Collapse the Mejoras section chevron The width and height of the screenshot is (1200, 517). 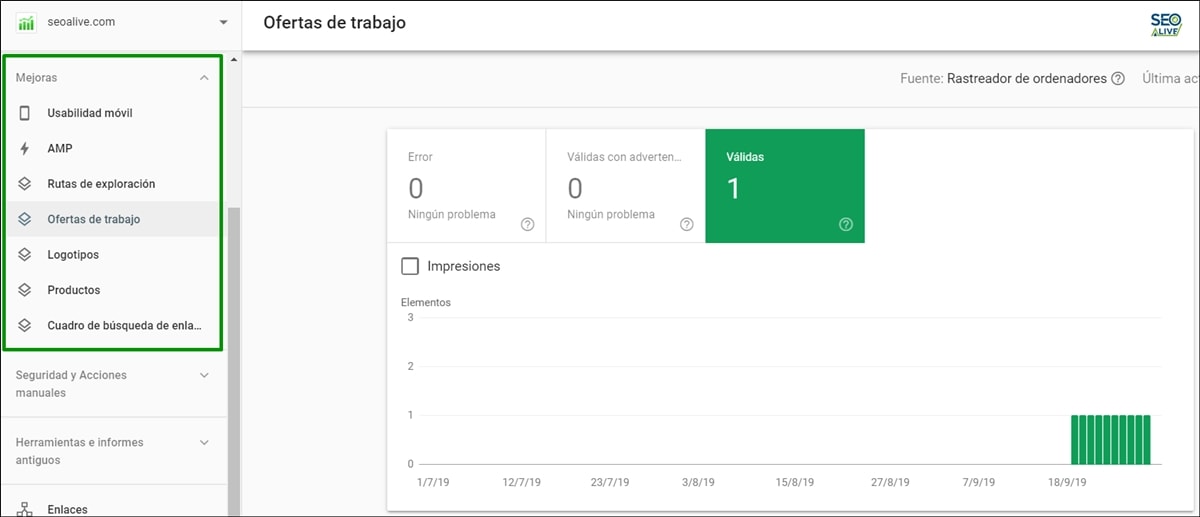[204, 78]
